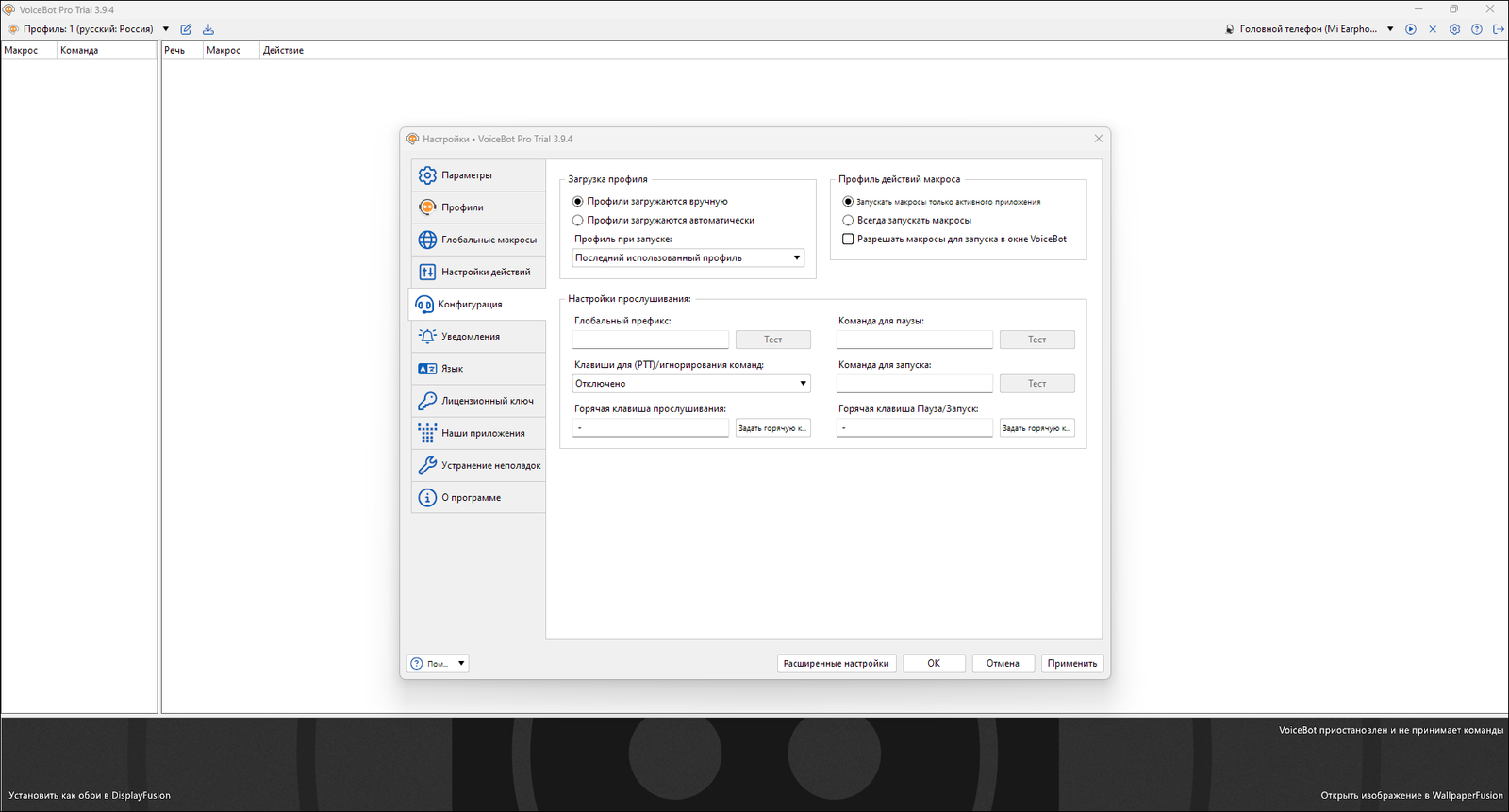Click the help question mark icon top-right
This screenshot has width=1509, height=812.
point(1477,29)
